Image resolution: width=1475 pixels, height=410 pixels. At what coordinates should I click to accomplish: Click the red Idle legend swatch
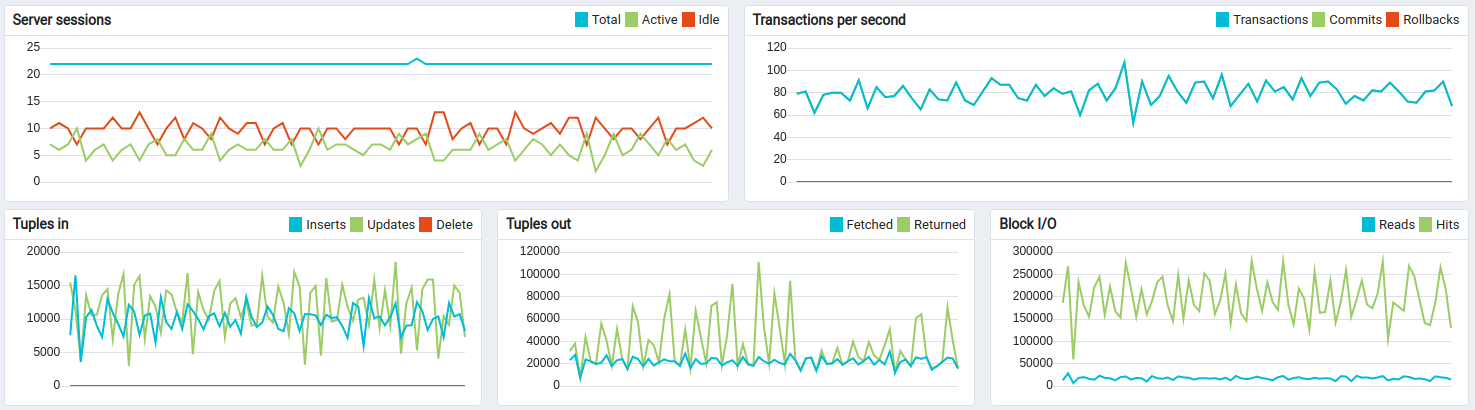(x=687, y=20)
